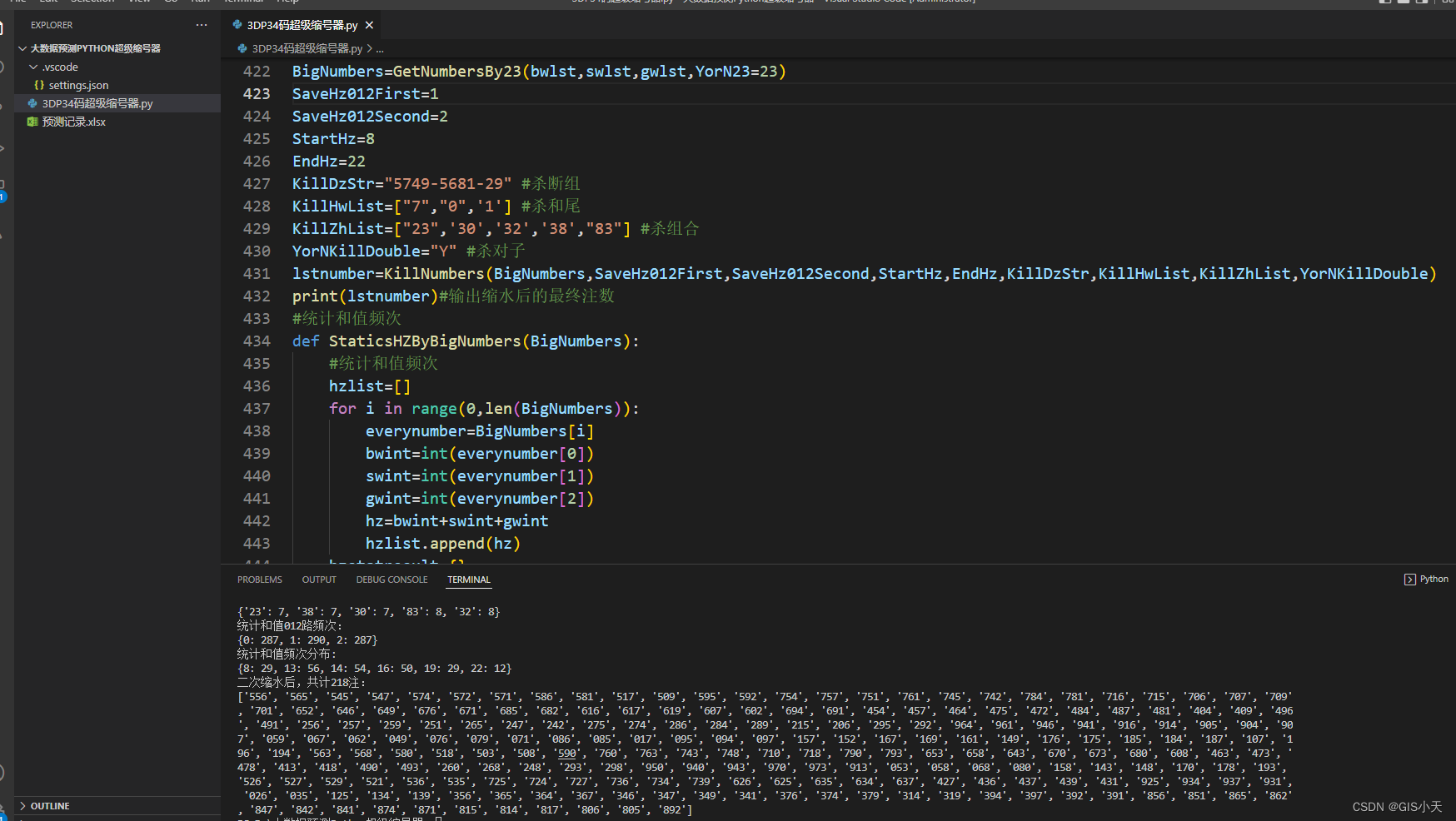Click the Python terminal shell icon
Viewport: 1456px width, 821px height.
pyautogui.click(x=1409, y=580)
